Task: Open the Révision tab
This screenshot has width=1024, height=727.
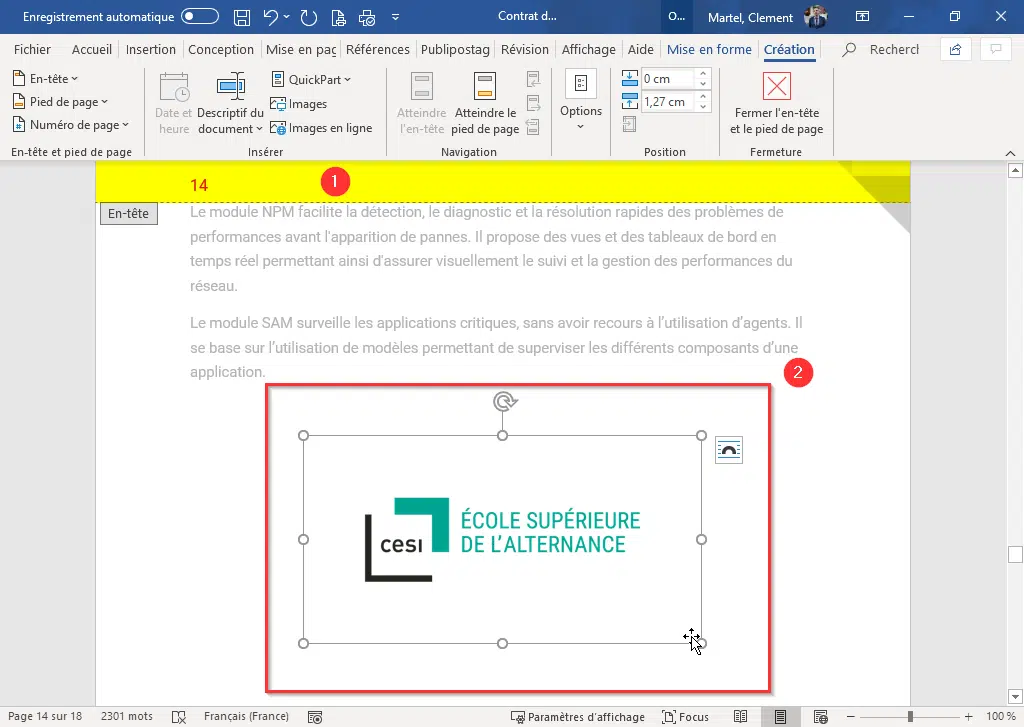Action: (x=524, y=50)
